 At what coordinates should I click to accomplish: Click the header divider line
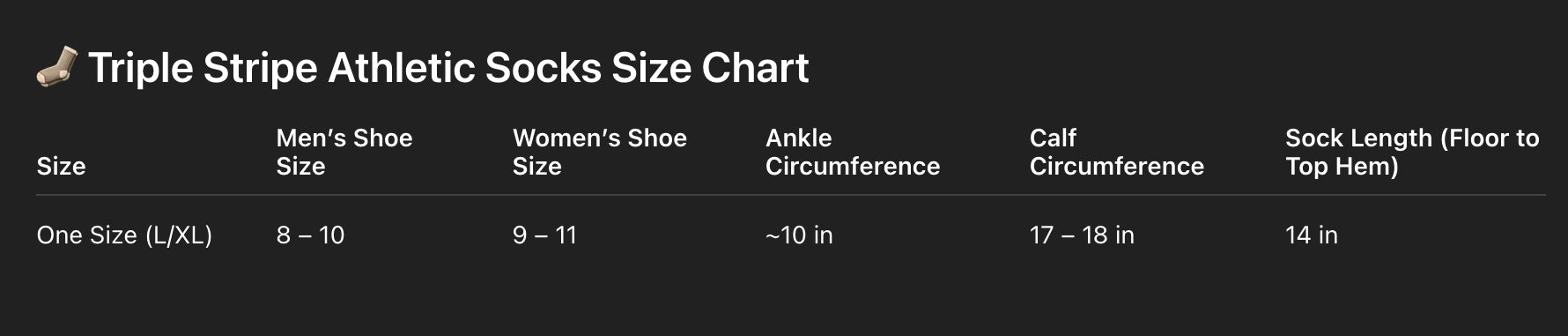(x=791, y=195)
